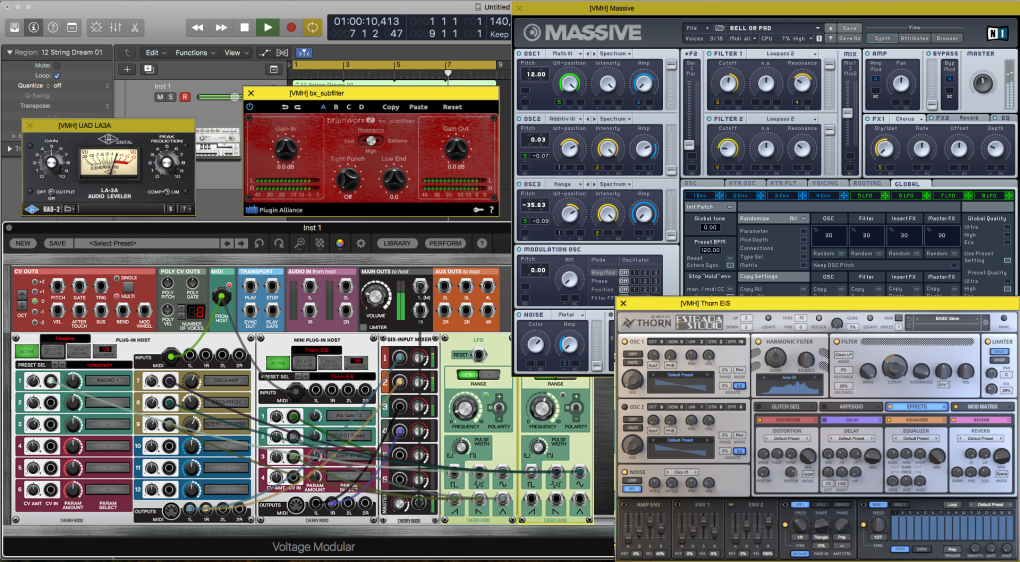Toggle the LIMITER button on Main Outs

(x=365, y=327)
